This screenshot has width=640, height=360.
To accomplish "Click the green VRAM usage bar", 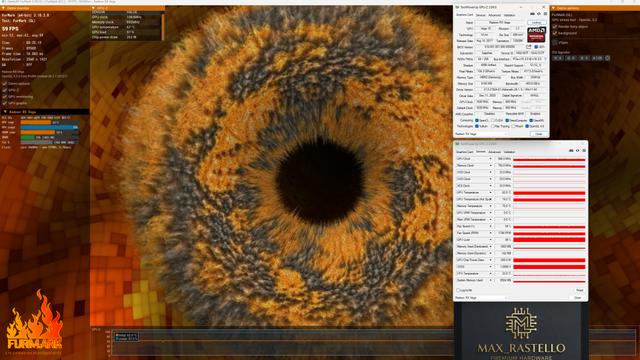I will point(27,138).
